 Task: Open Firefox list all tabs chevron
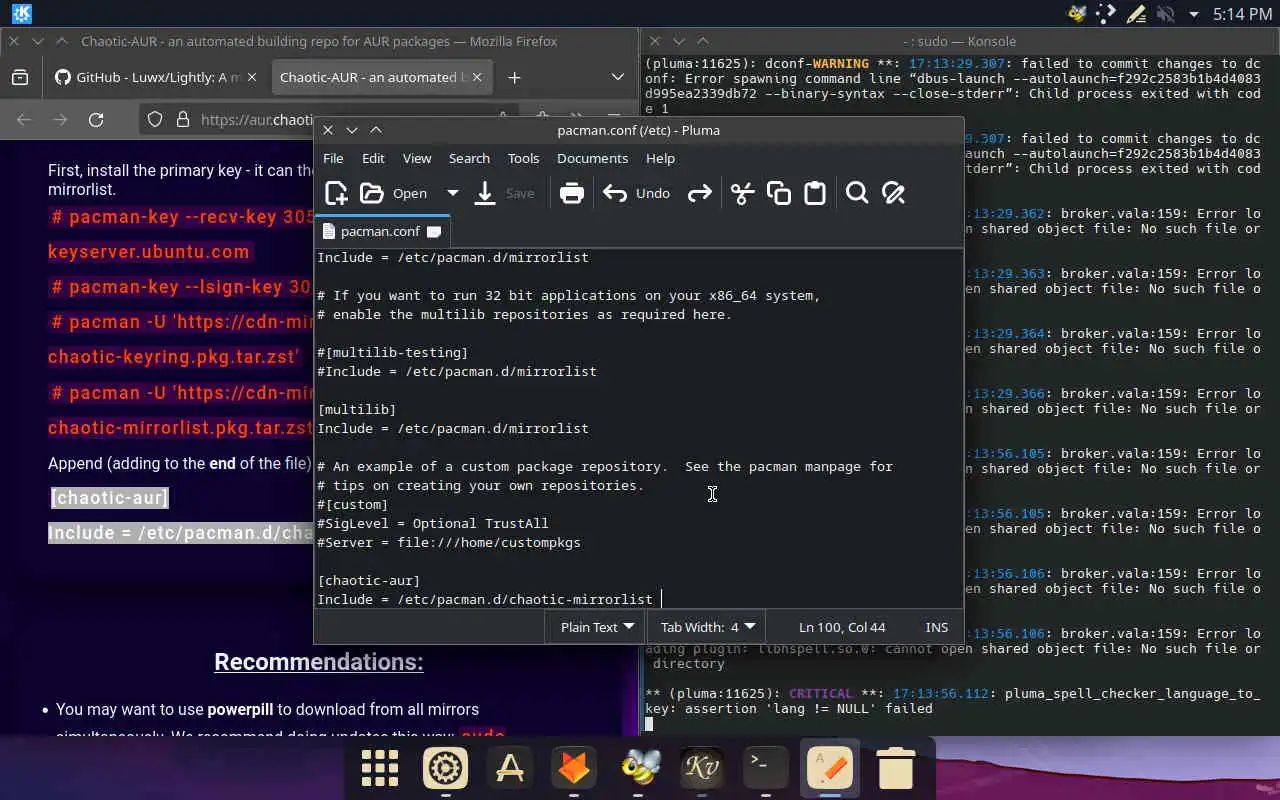pyautogui.click(x=618, y=77)
